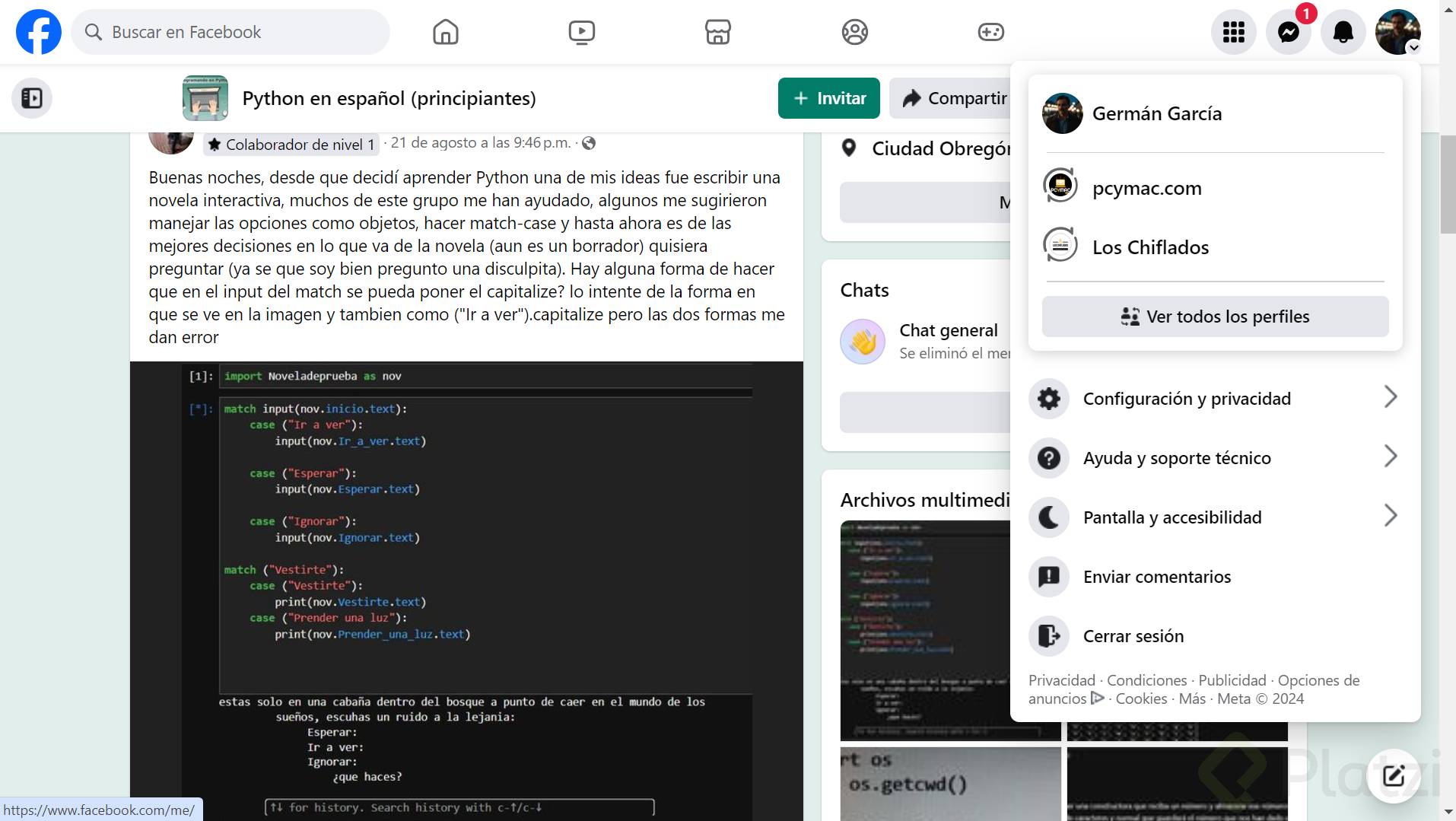Click the pcymac.com profile switch icon
Screen dimensions: 1456x821
(1061, 186)
